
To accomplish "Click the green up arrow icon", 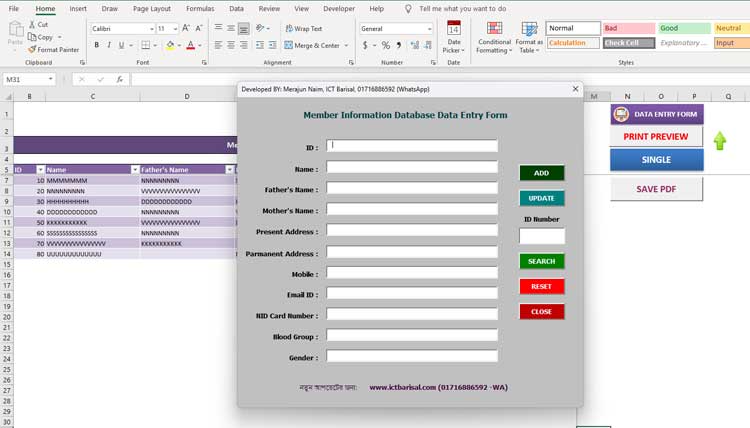I will [719, 141].
